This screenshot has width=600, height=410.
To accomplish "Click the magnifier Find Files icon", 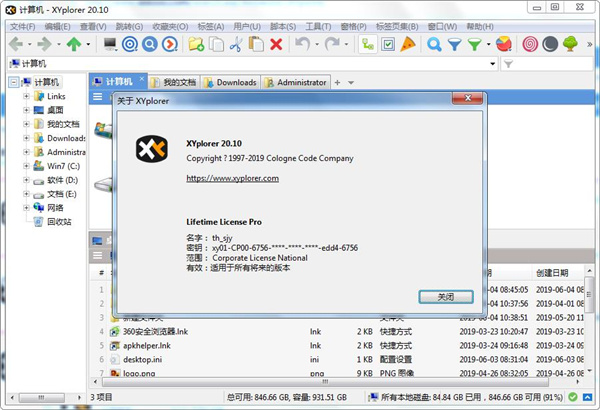I will click(434, 45).
